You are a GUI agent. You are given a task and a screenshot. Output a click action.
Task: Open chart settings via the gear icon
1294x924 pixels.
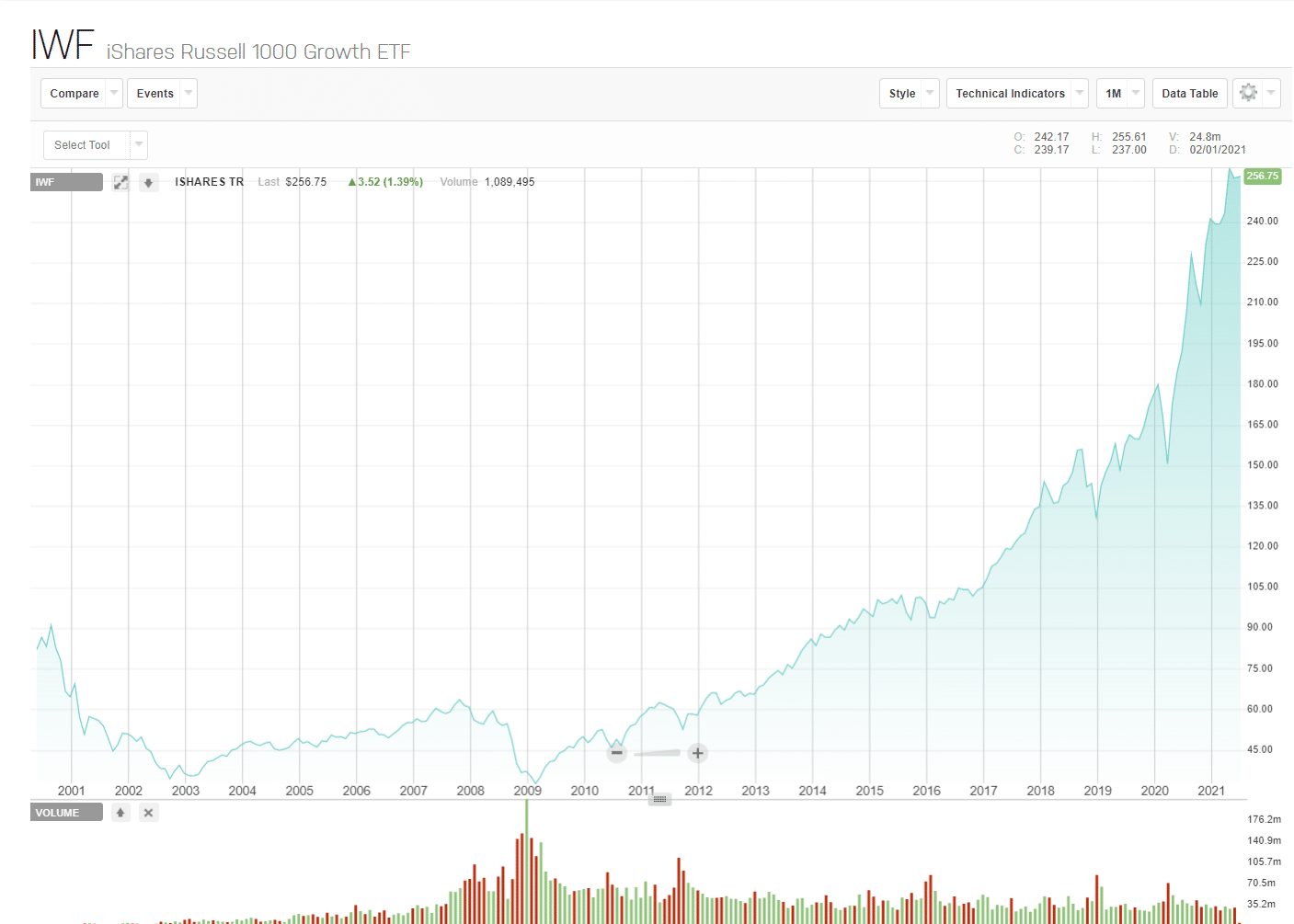pos(1248,93)
